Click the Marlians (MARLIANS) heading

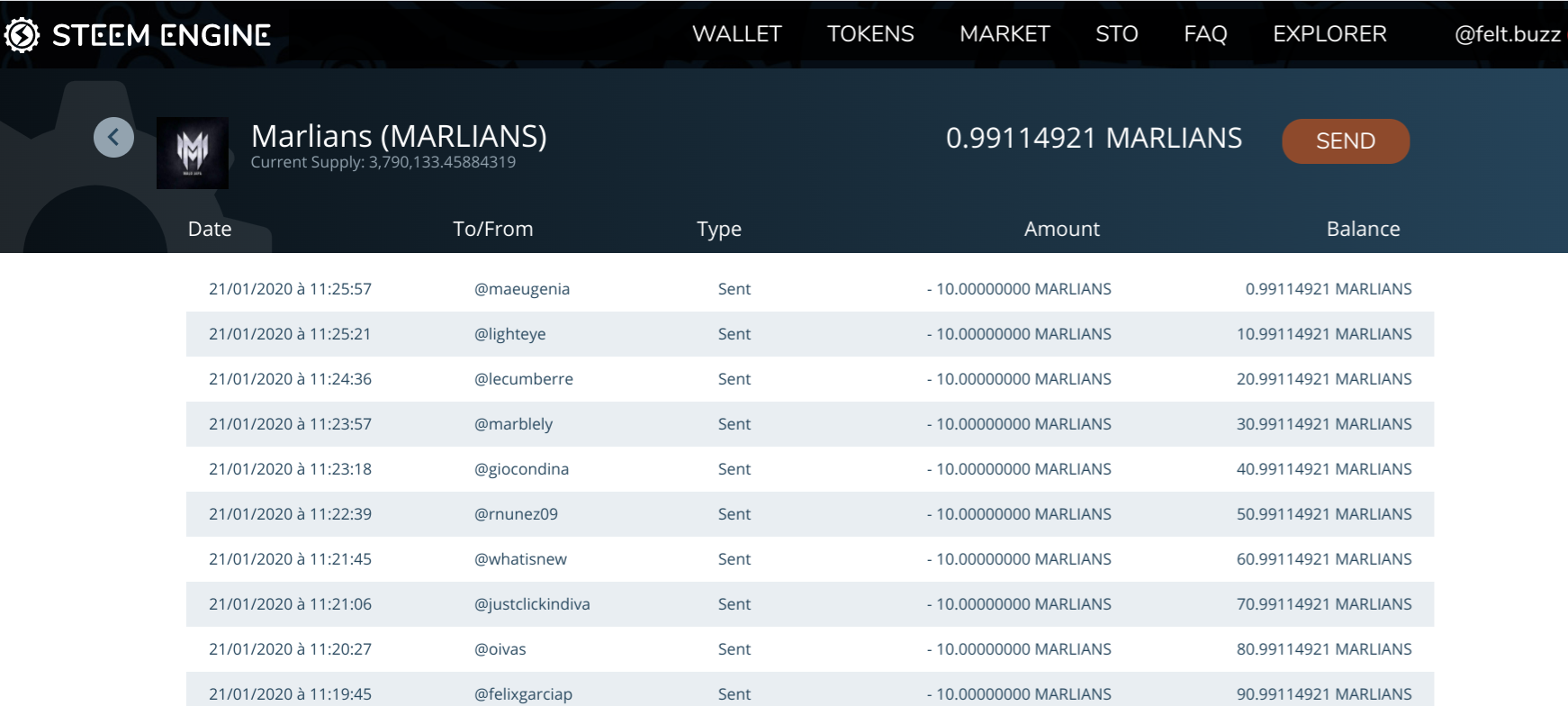pos(399,136)
